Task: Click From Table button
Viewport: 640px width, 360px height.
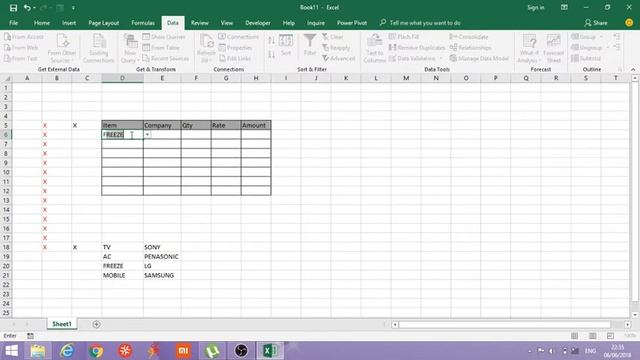Action: 161,48
